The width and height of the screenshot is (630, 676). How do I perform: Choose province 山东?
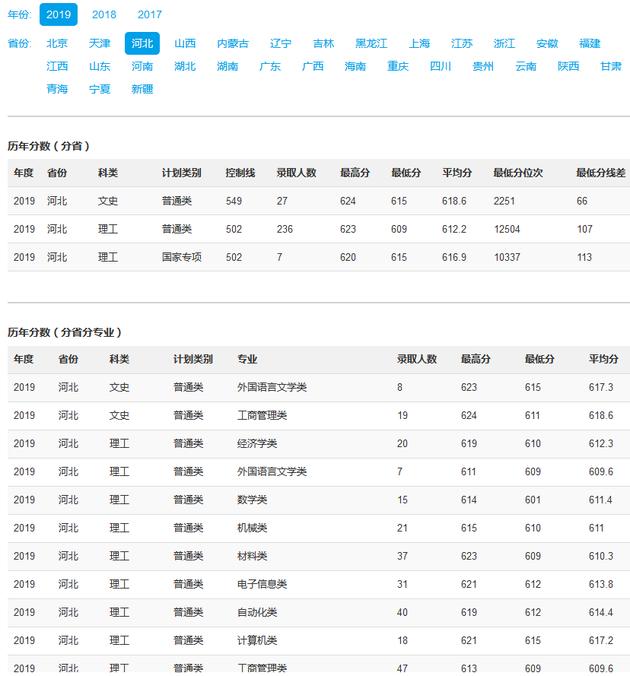click(x=100, y=66)
